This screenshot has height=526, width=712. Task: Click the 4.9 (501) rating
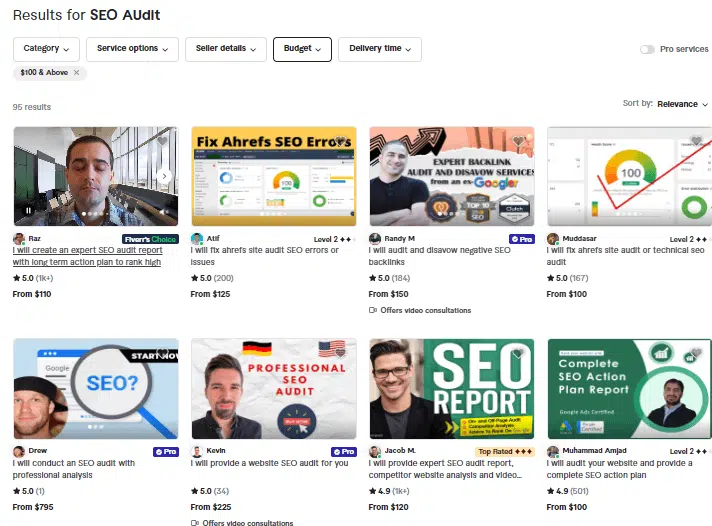pos(568,491)
